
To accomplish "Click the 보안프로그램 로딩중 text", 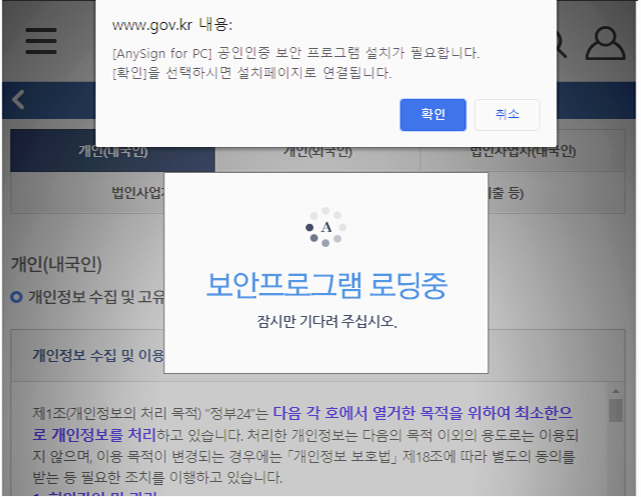I will click(x=327, y=285).
